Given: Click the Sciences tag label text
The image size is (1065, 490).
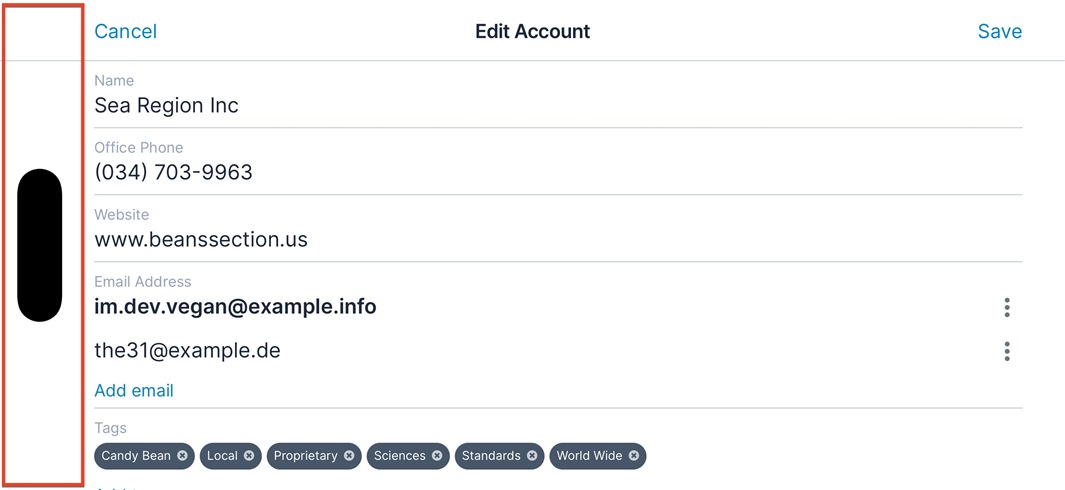Looking at the screenshot, I should [x=399, y=456].
